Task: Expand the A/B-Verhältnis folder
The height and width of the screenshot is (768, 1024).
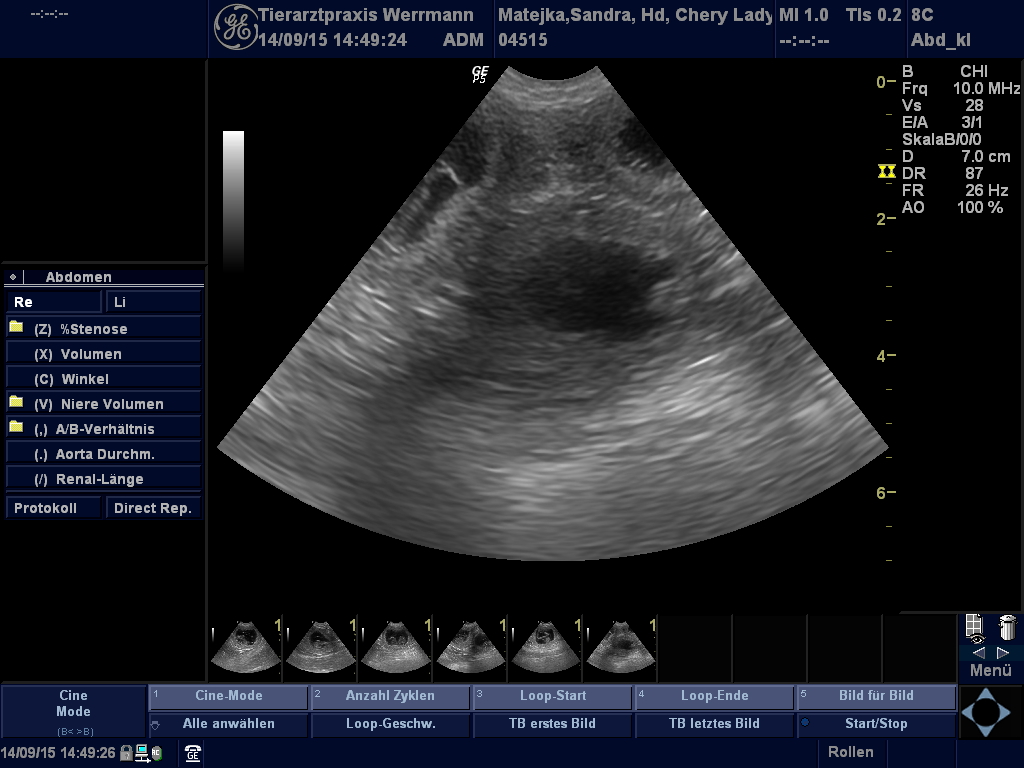Action: click(16, 428)
